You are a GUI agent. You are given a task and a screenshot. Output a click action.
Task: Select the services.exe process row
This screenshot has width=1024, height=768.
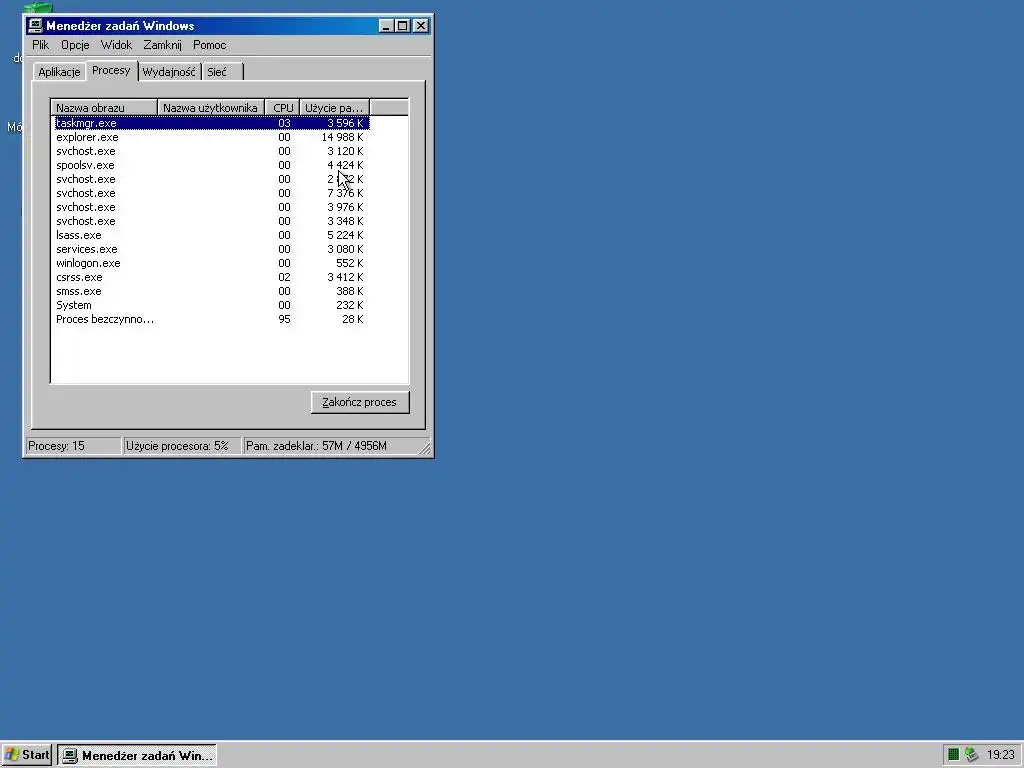click(x=212, y=249)
